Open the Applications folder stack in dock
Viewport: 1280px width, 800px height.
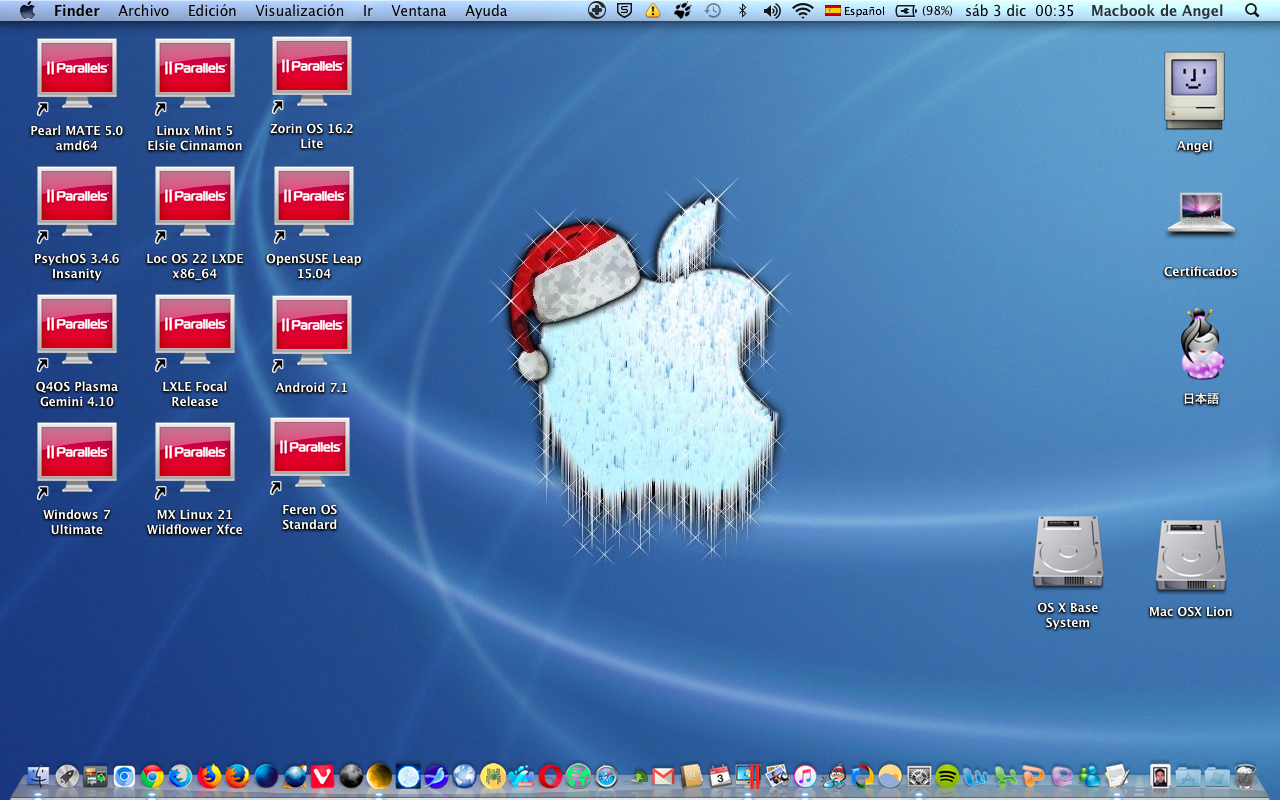(1188, 776)
